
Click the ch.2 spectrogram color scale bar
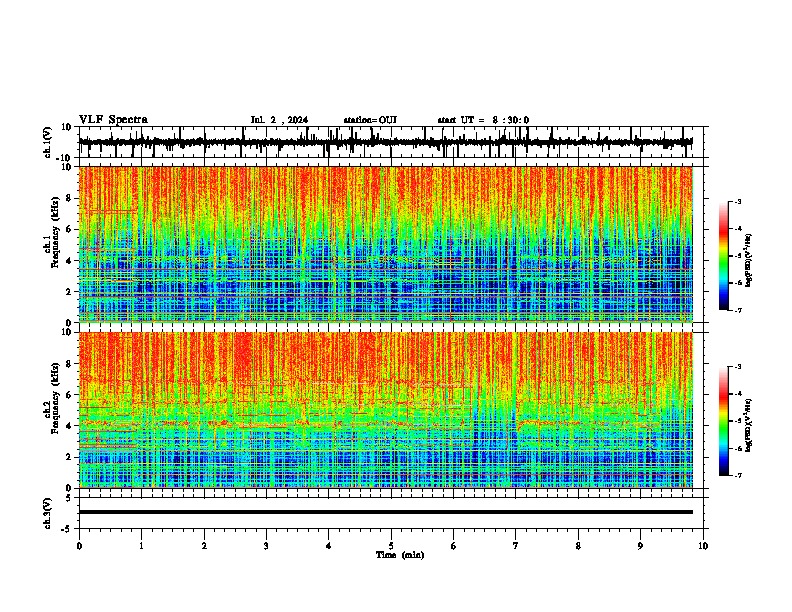pos(724,421)
